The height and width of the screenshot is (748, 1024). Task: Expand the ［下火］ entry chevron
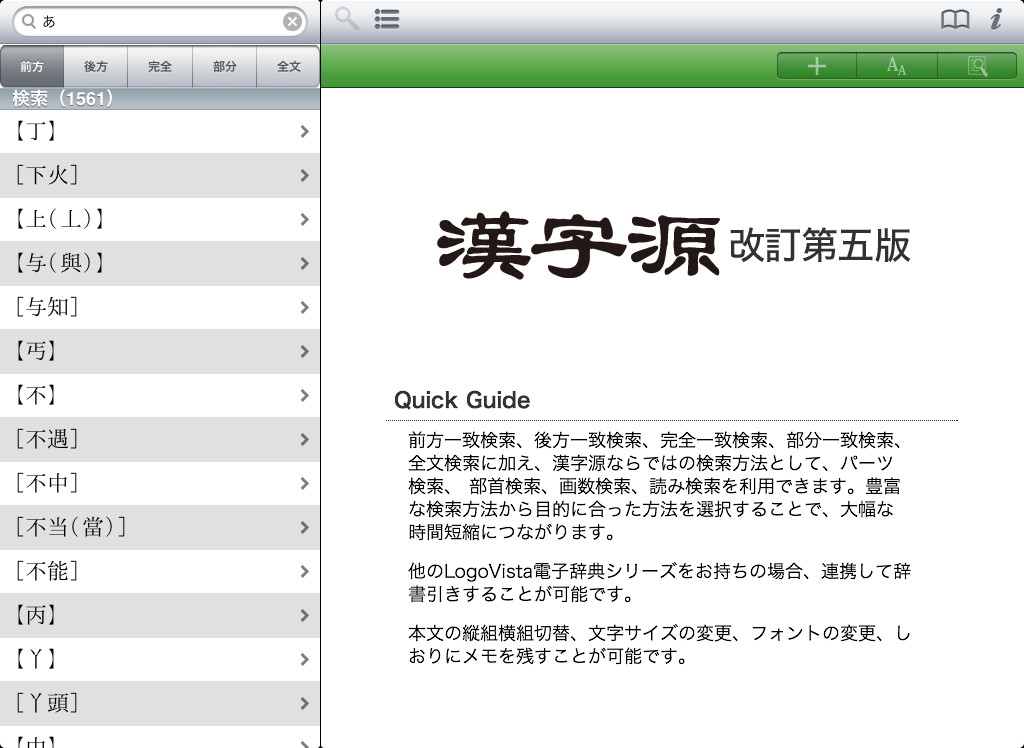point(304,176)
